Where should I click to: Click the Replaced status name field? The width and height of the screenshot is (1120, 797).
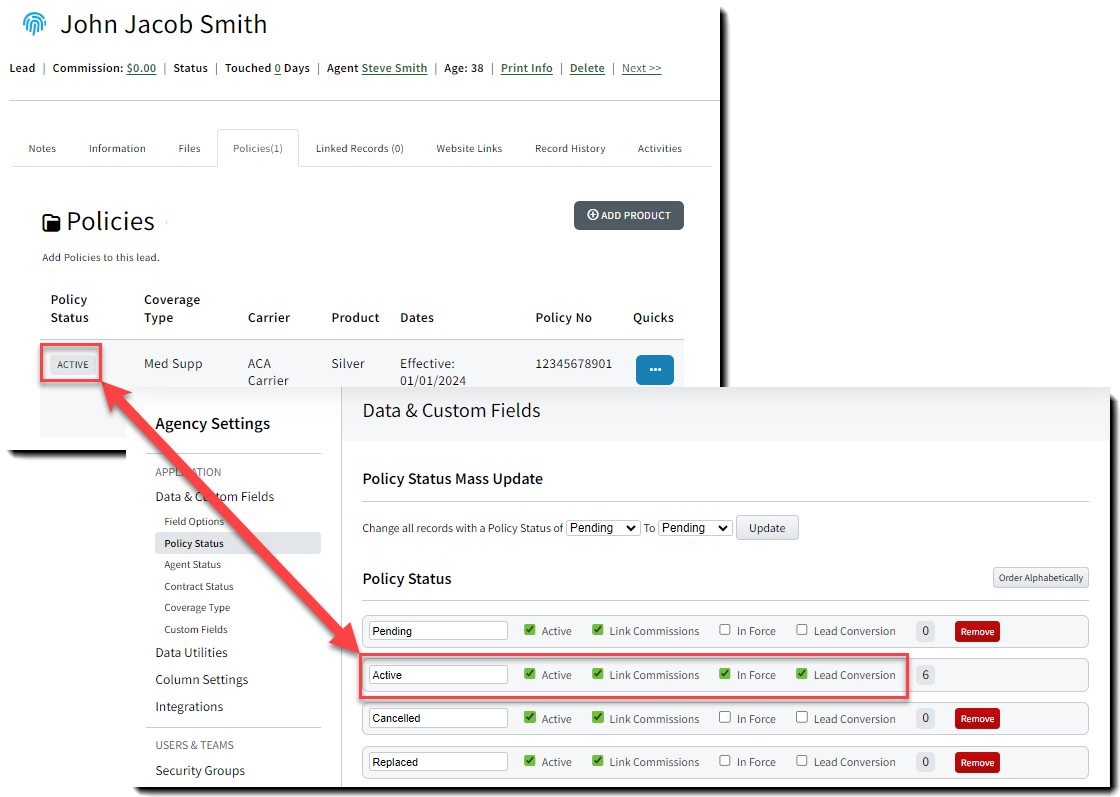click(x=438, y=761)
